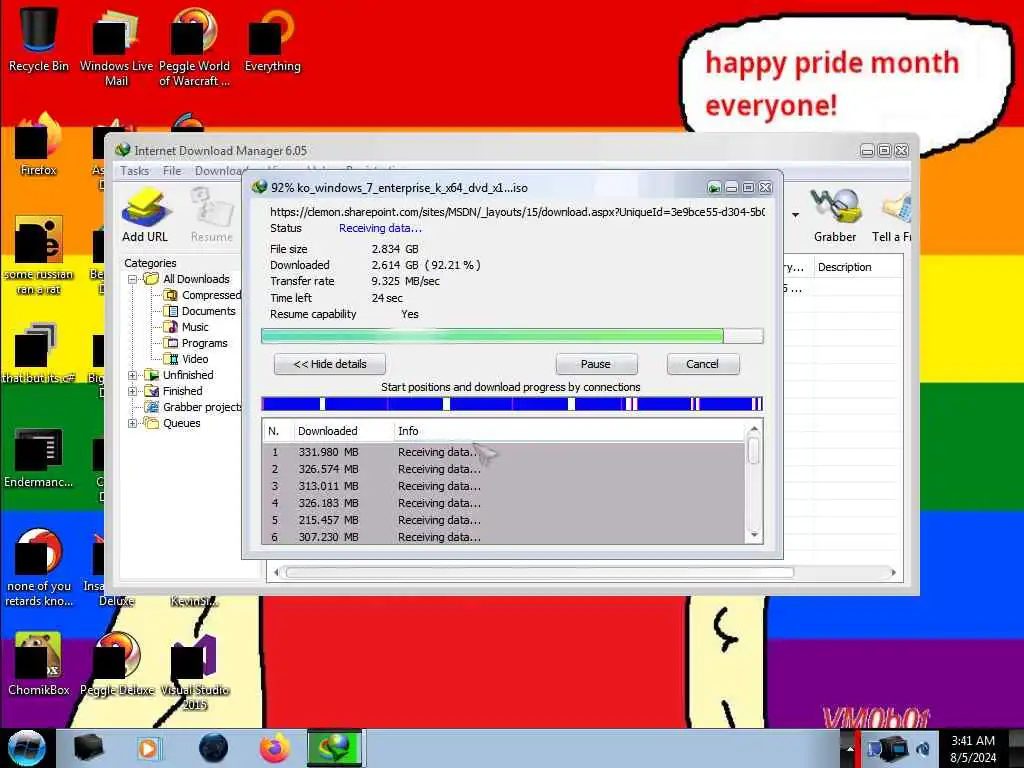1024x768 pixels.
Task: Open Peggle World of Warcraft shortcut
Action: pos(194,47)
